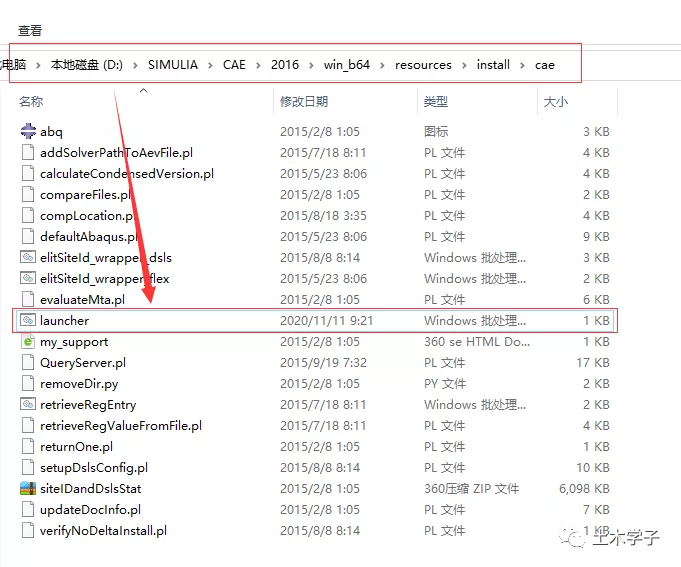
Task: Select file name retrieveRegEntry
Action: coord(88,405)
